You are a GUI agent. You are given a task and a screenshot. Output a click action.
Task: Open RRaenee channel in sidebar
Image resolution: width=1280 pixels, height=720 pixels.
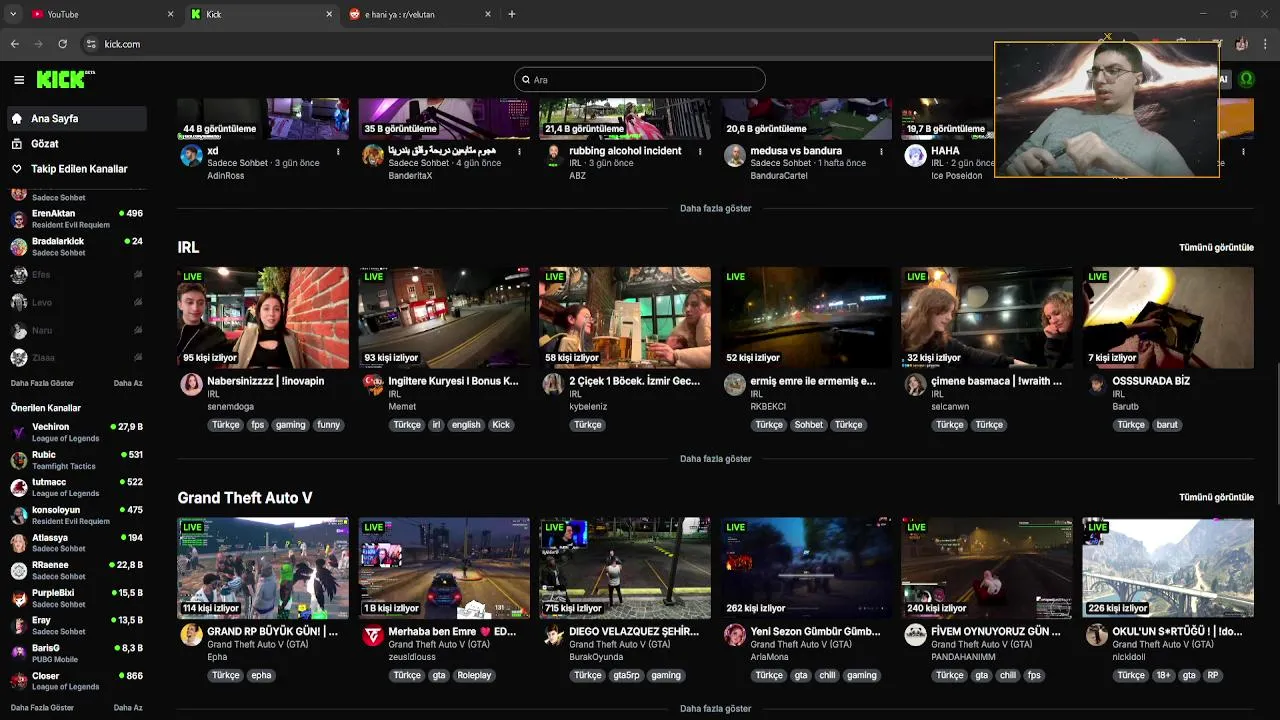coord(76,570)
